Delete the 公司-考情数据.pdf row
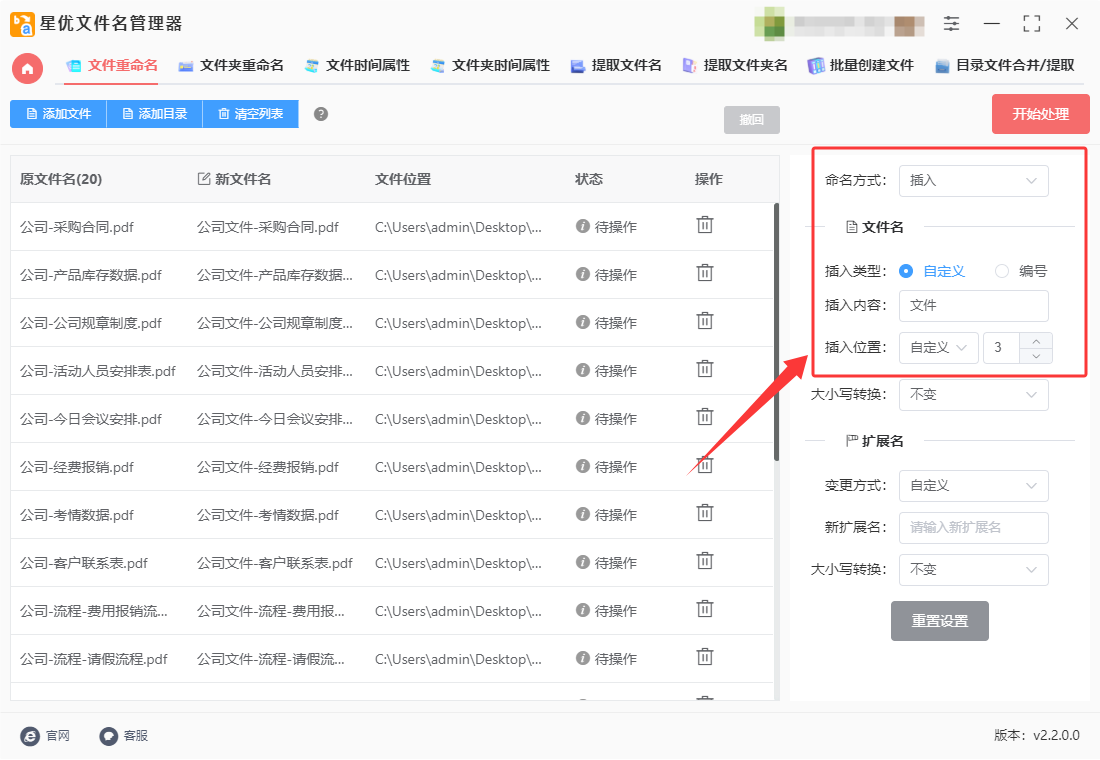This screenshot has width=1100, height=760. pyautogui.click(x=704, y=513)
